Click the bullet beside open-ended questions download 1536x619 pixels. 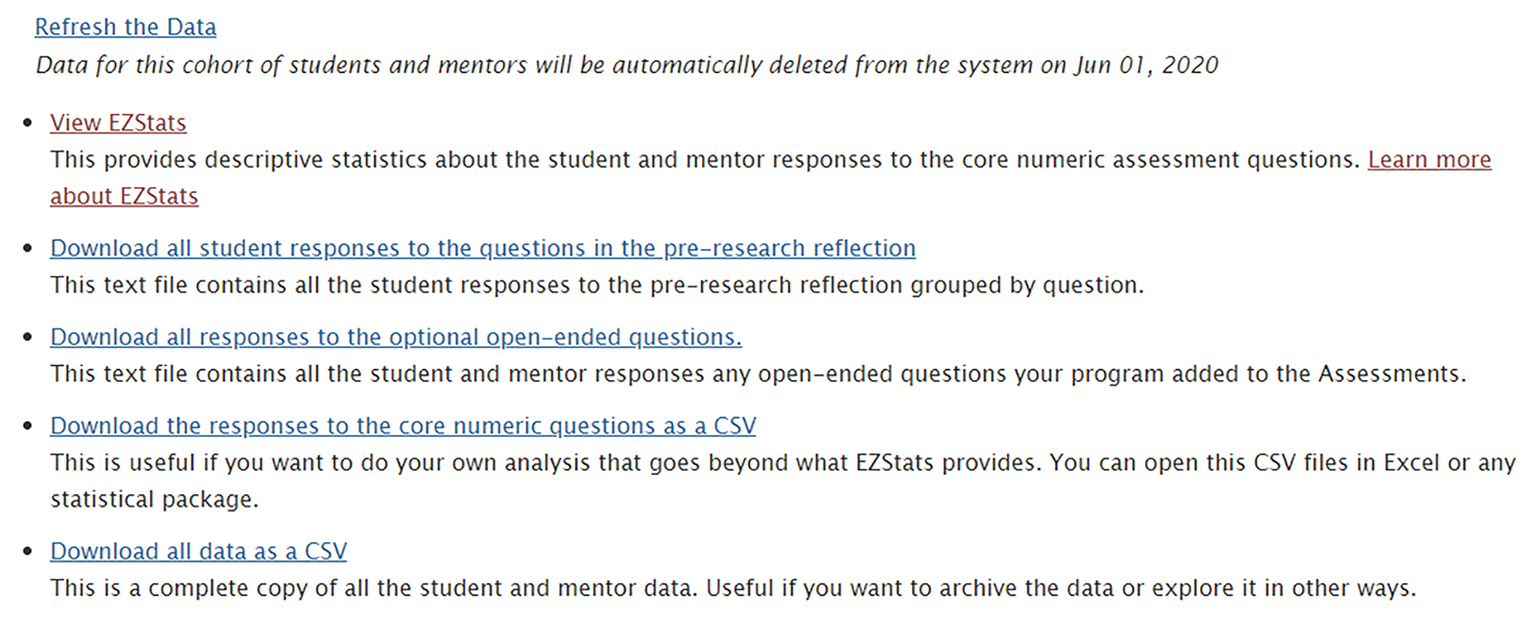[x=29, y=338]
